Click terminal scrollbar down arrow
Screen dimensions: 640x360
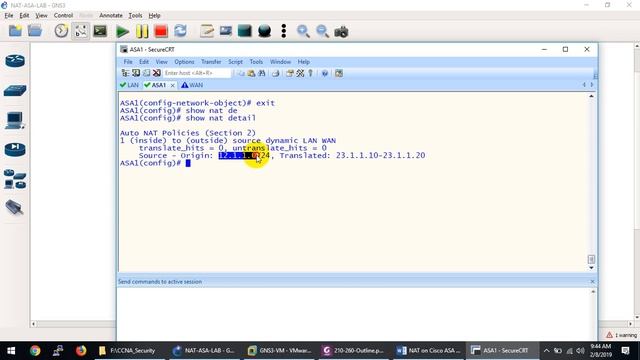pyautogui.click(x=591, y=268)
